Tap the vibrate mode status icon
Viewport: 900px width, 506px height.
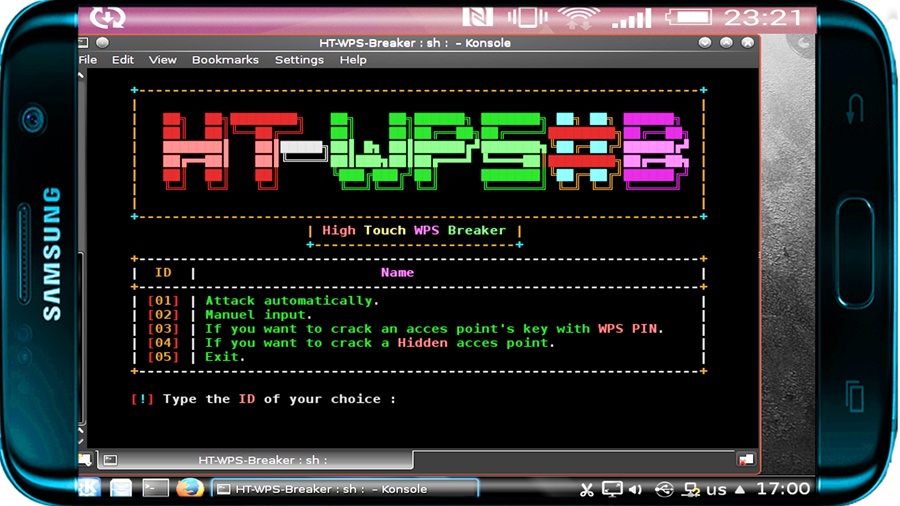(527, 18)
